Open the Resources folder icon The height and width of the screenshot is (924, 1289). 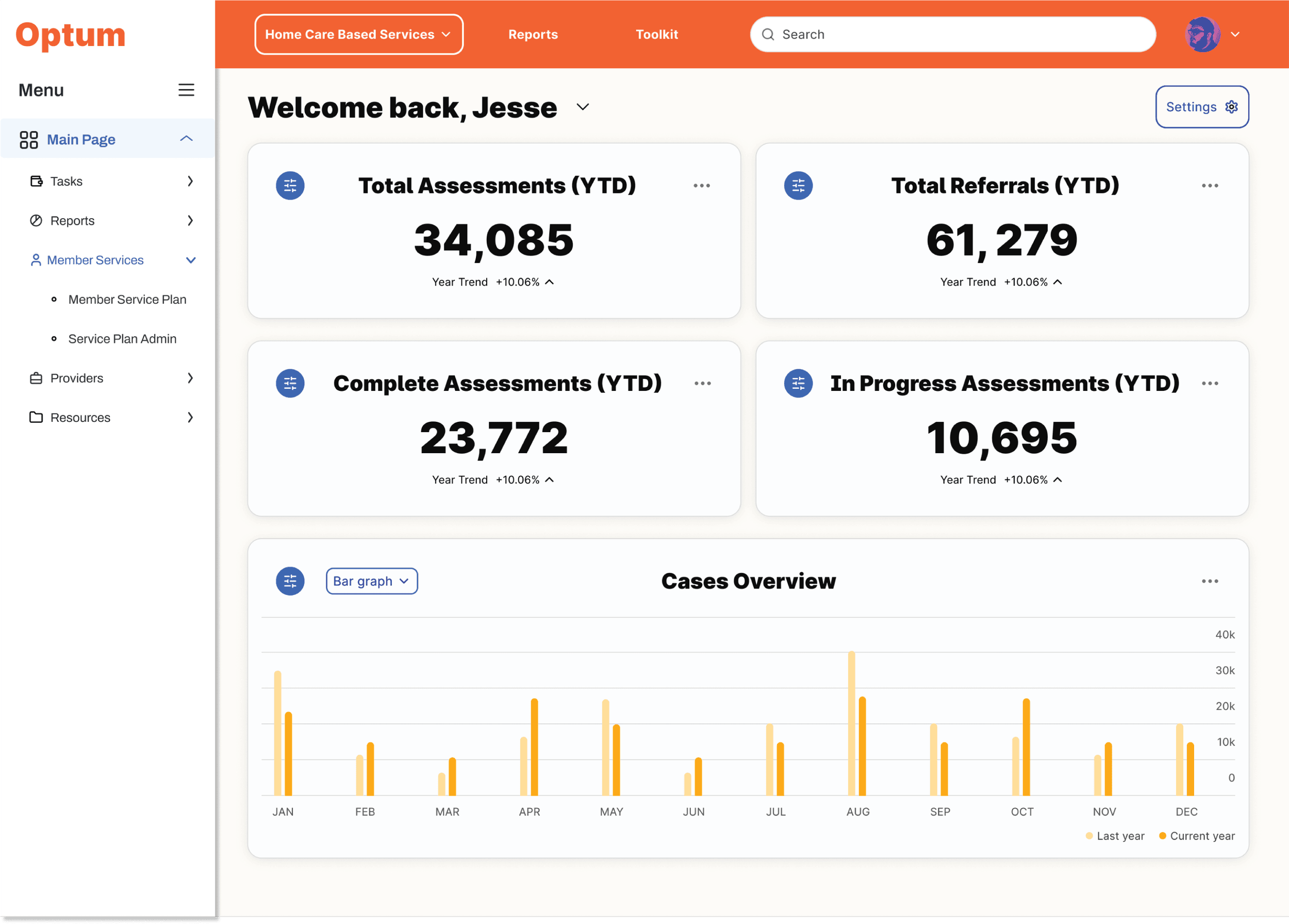[x=37, y=417]
